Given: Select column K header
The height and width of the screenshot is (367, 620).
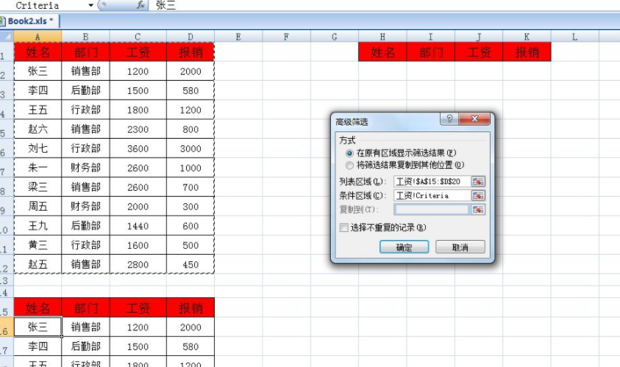Looking at the screenshot, I should pyautogui.click(x=527, y=37).
